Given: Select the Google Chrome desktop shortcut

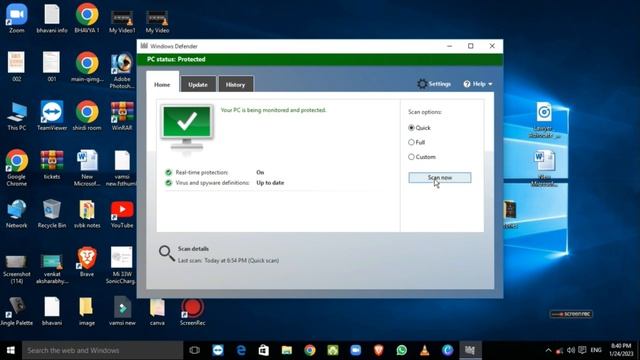Looking at the screenshot, I should coord(17,168).
